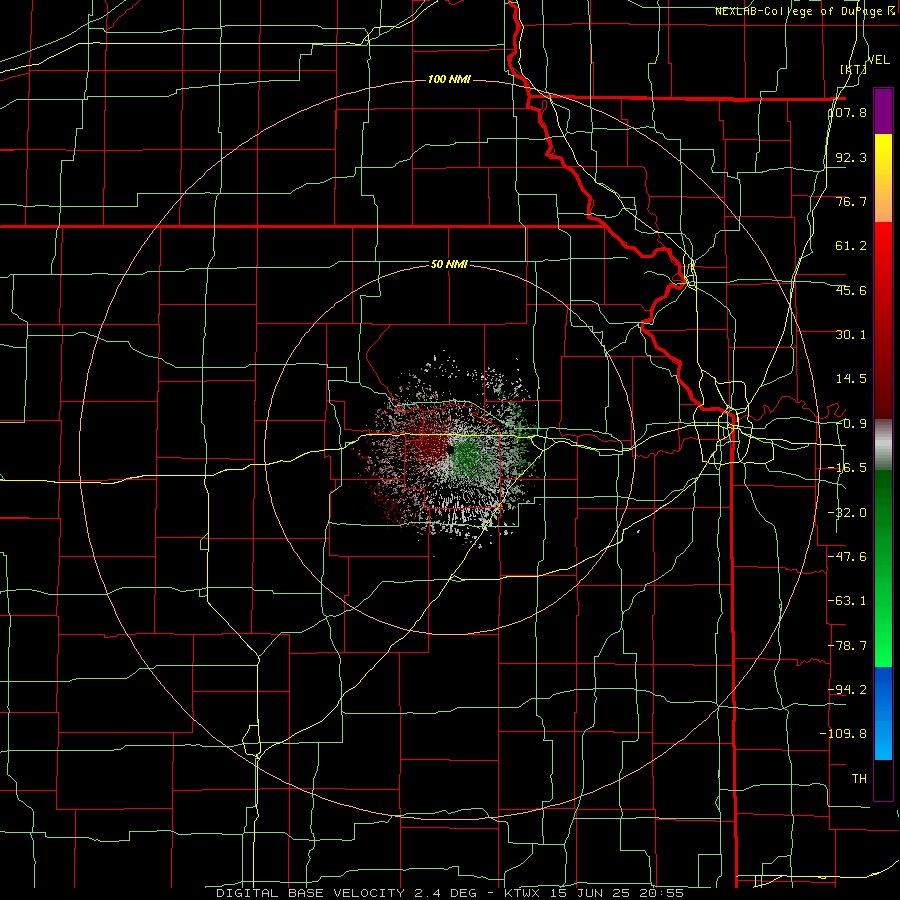Click the KT units label in legend
The image size is (900, 900).
(853, 69)
